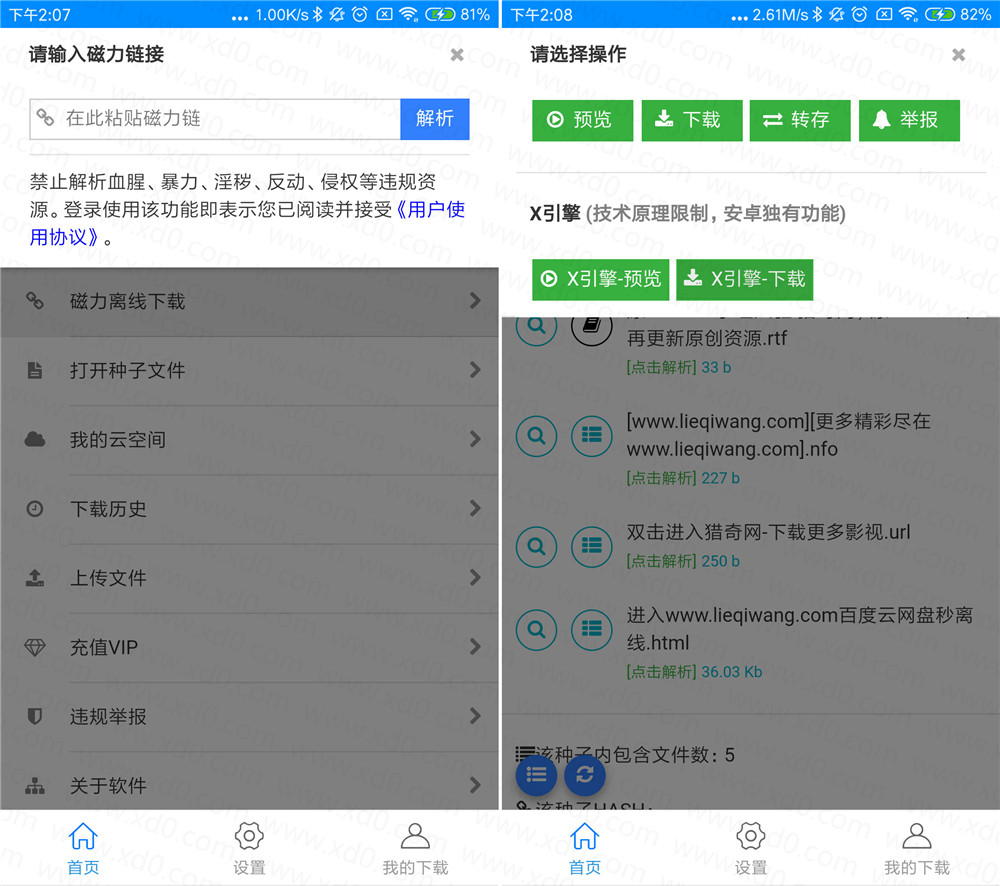Image resolution: width=1000 pixels, height=886 pixels.
Task: Tap the WiFi icon in left status bar
Action: point(408,14)
